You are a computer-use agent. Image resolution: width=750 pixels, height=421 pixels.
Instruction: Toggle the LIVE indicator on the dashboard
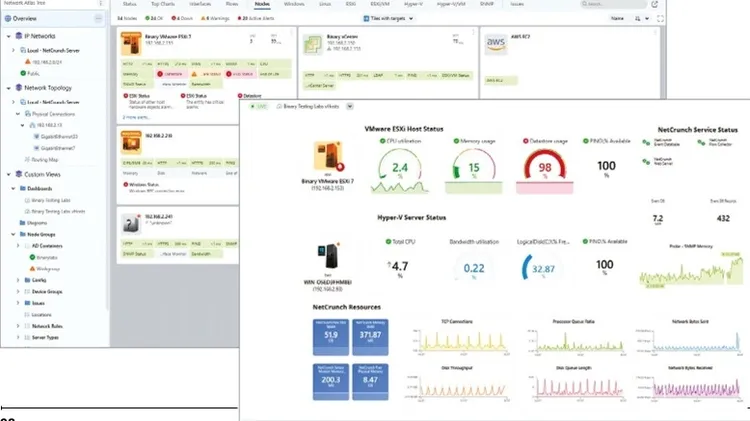[259, 106]
